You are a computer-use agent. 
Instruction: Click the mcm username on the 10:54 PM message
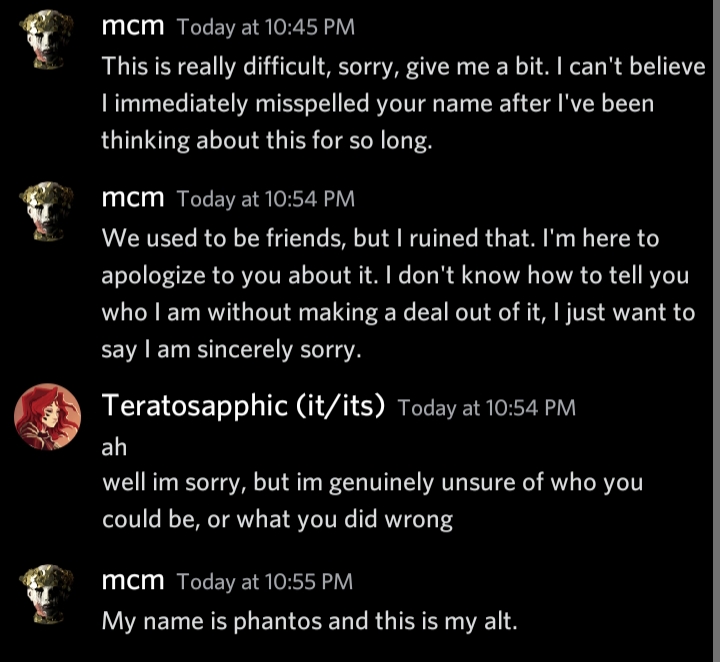point(133,198)
